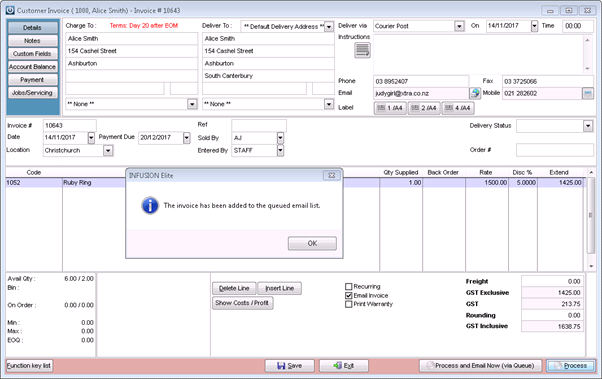Open the invoice Date dropdown
The height and width of the screenshot is (379, 602).
point(91,137)
